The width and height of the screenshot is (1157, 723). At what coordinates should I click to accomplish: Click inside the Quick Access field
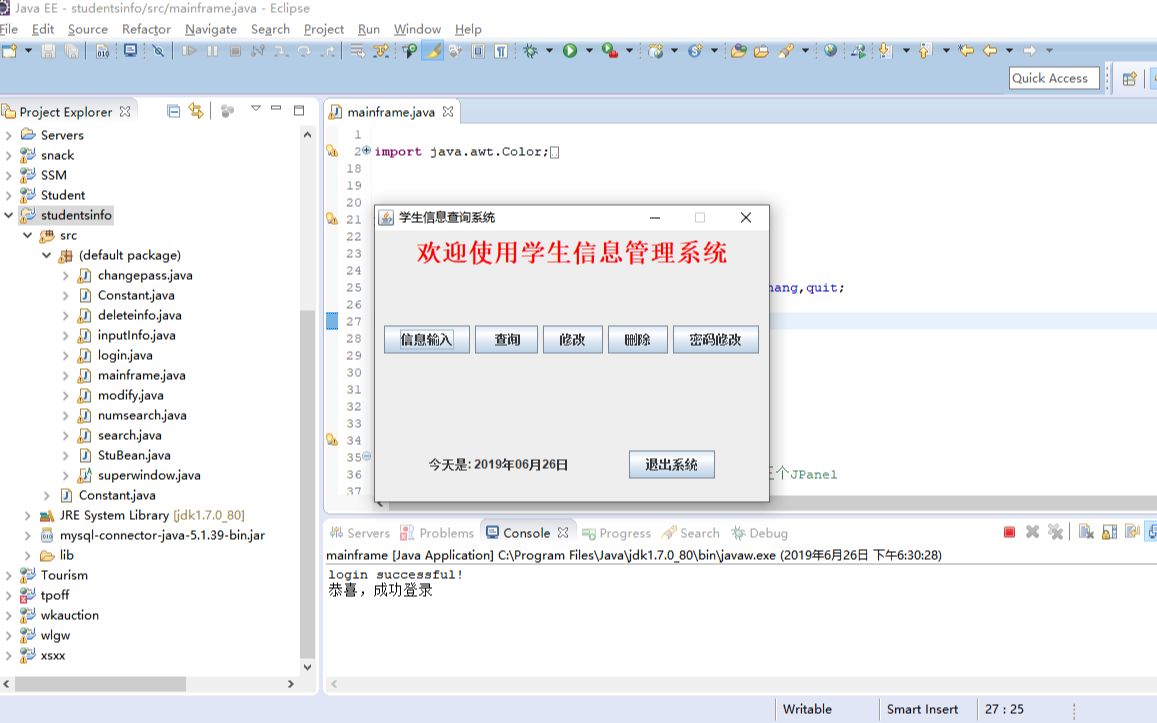[1053, 77]
